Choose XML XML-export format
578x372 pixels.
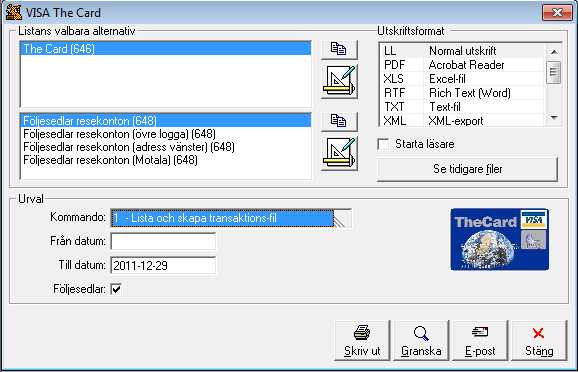[x=462, y=121]
